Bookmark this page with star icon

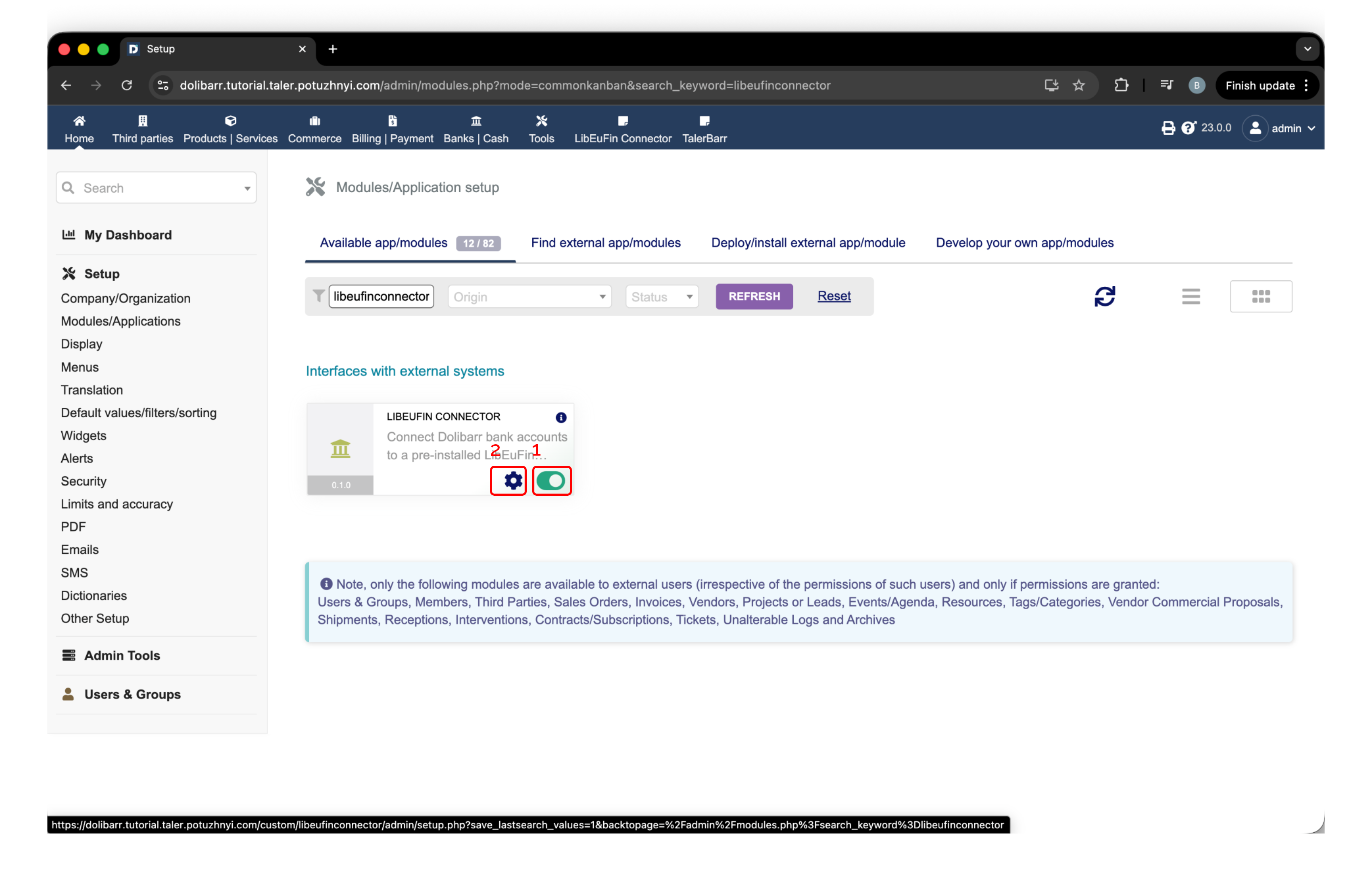click(1078, 85)
